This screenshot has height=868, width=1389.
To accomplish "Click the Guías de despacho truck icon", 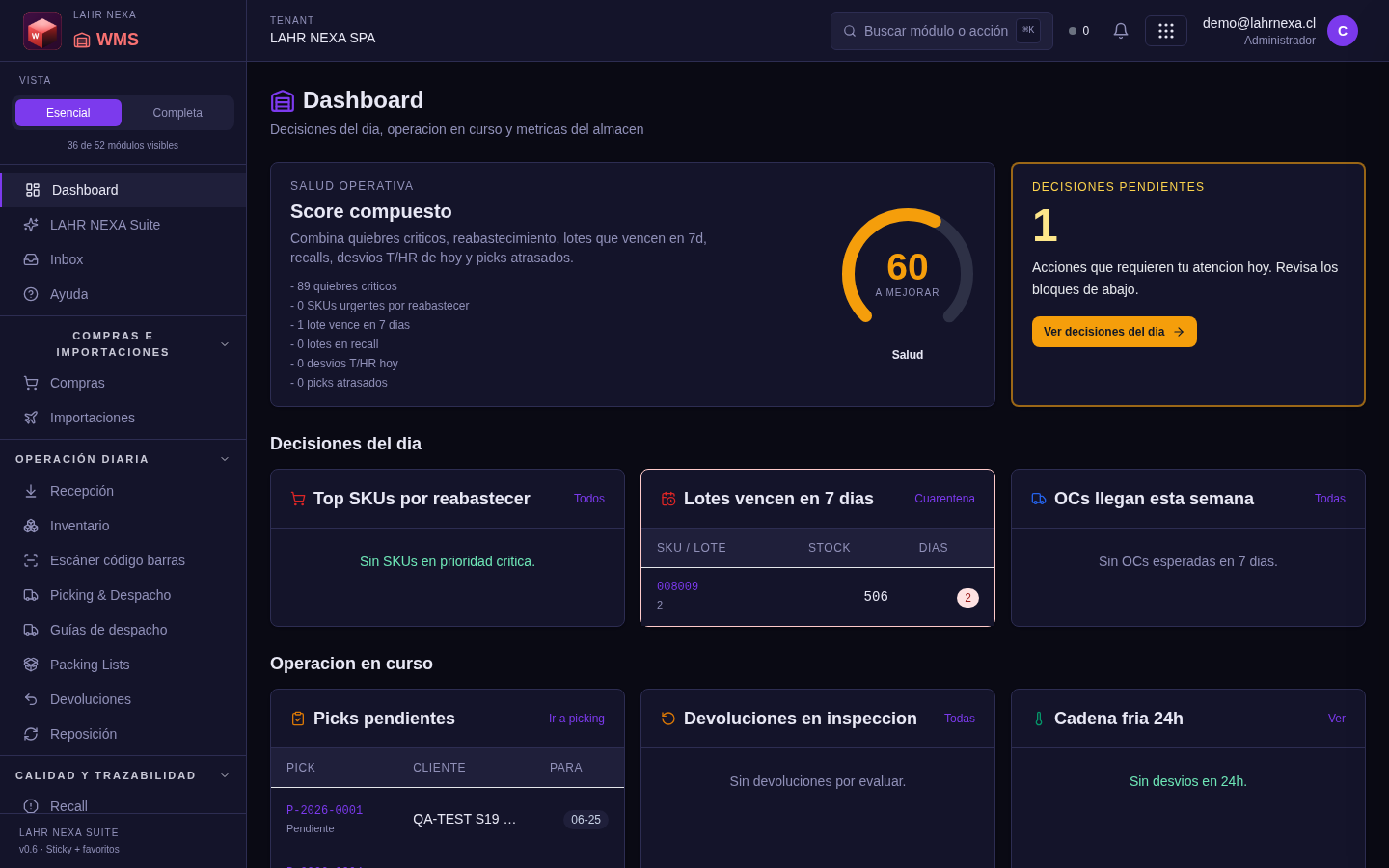I will pos(31,630).
